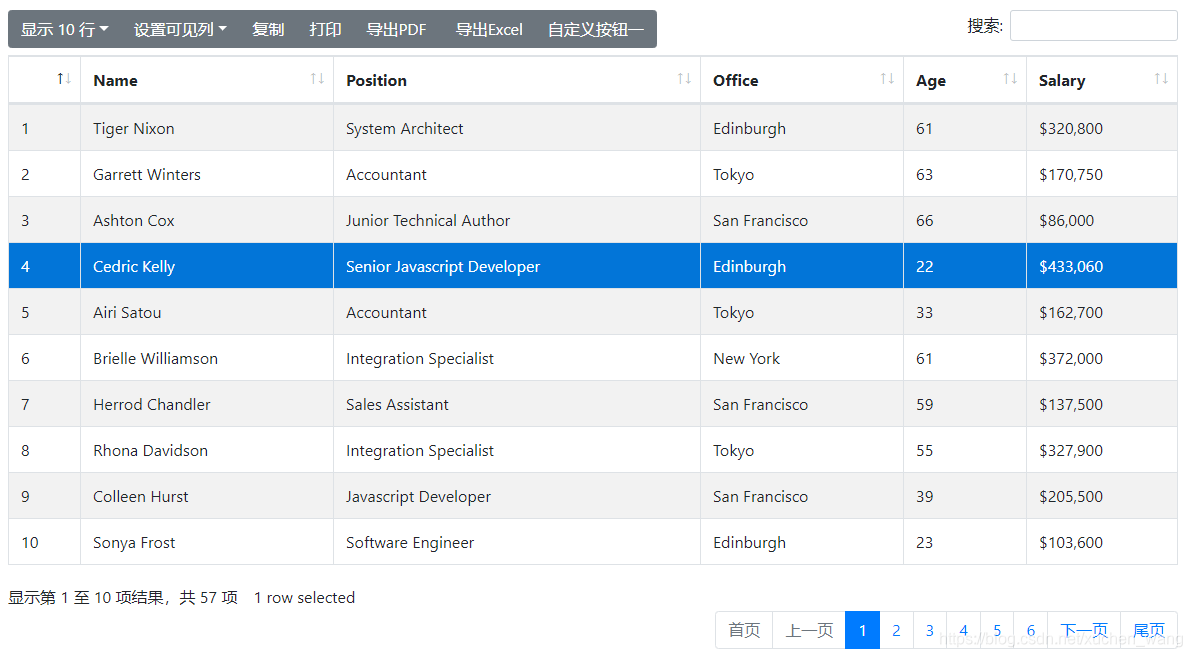Click the sort icon on the first index column

point(62,77)
